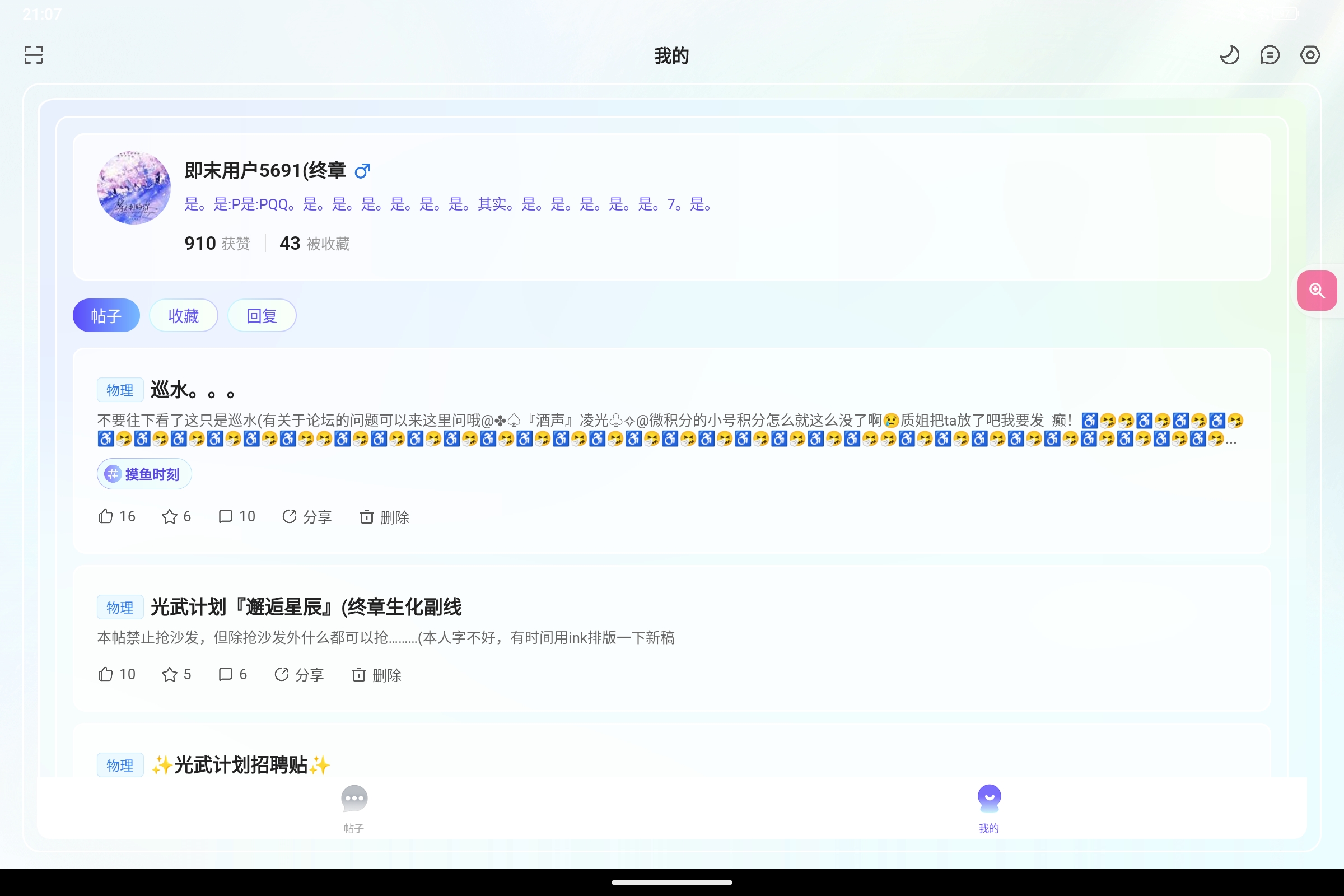Tap the user profile avatar
Screen dimensions: 1344x896
(x=134, y=188)
